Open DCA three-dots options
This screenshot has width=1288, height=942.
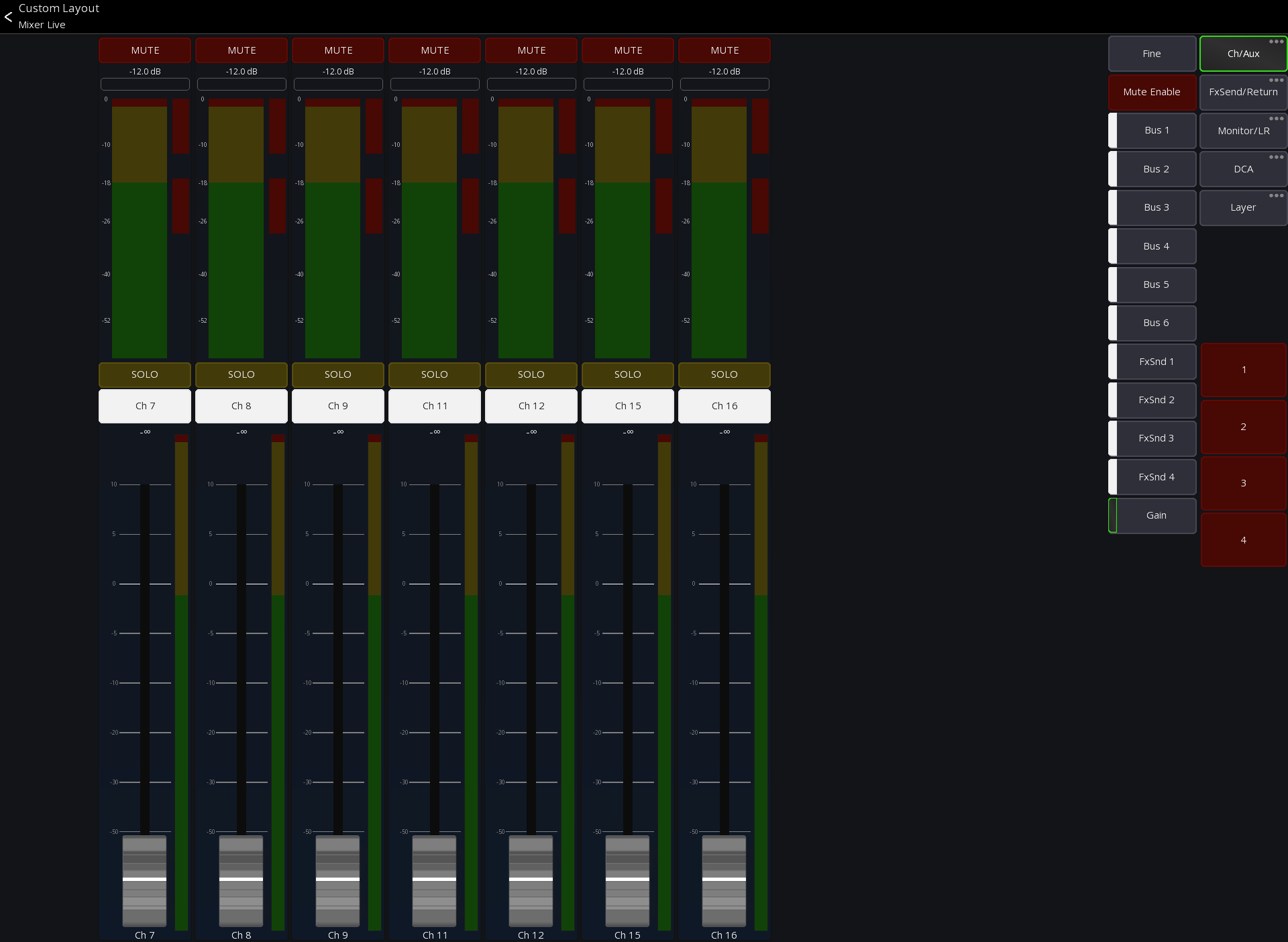[1276, 157]
